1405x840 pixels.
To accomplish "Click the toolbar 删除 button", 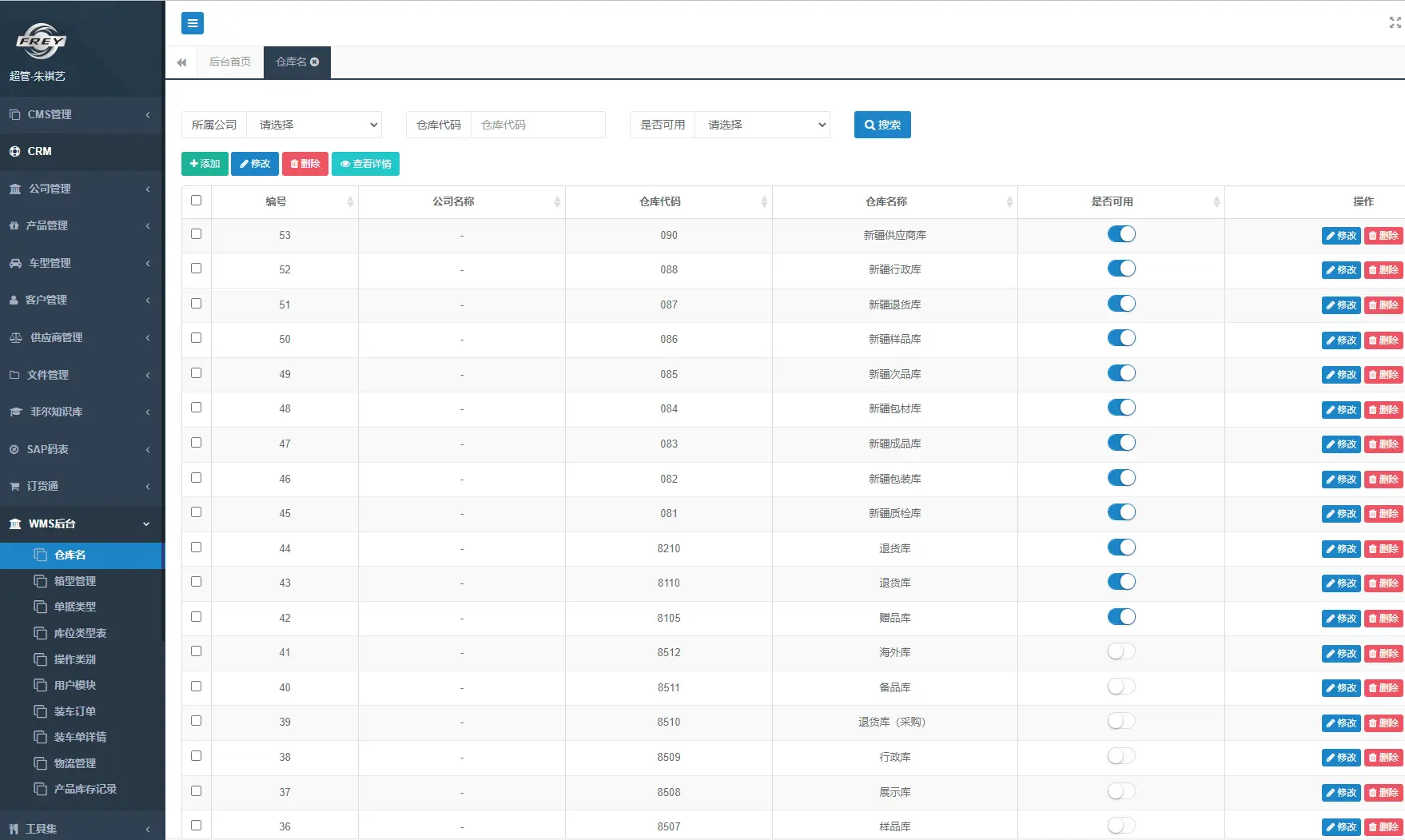I will coord(305,164).
